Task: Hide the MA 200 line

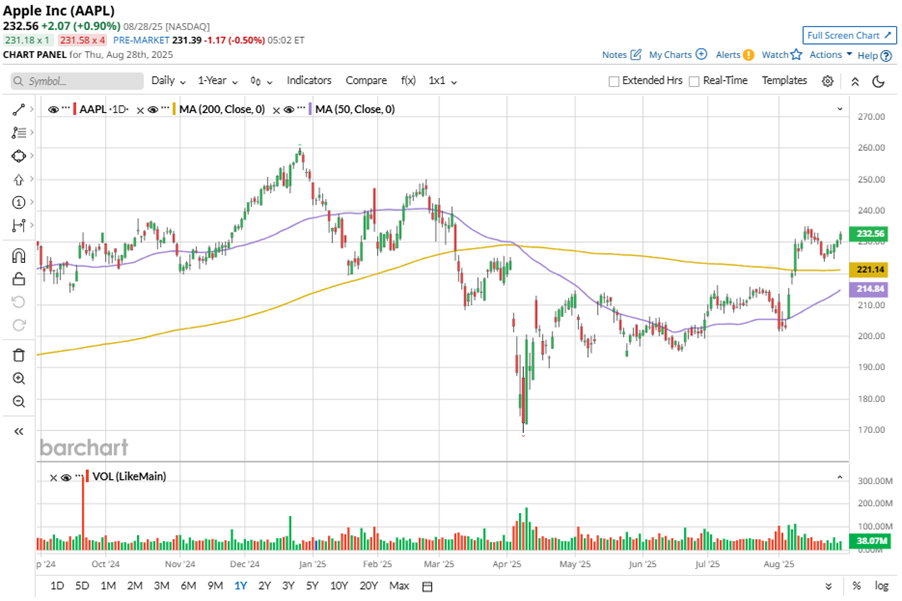Action: point(152,109)
